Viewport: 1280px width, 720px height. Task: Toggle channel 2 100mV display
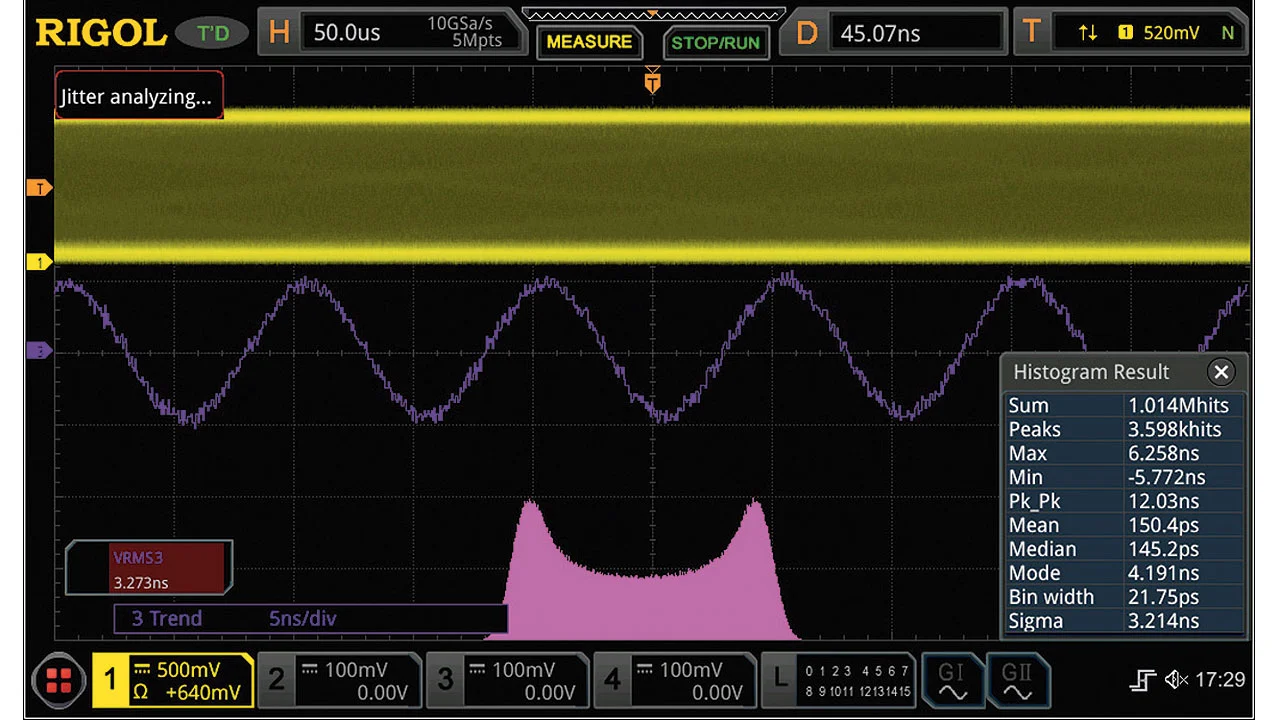340,681
